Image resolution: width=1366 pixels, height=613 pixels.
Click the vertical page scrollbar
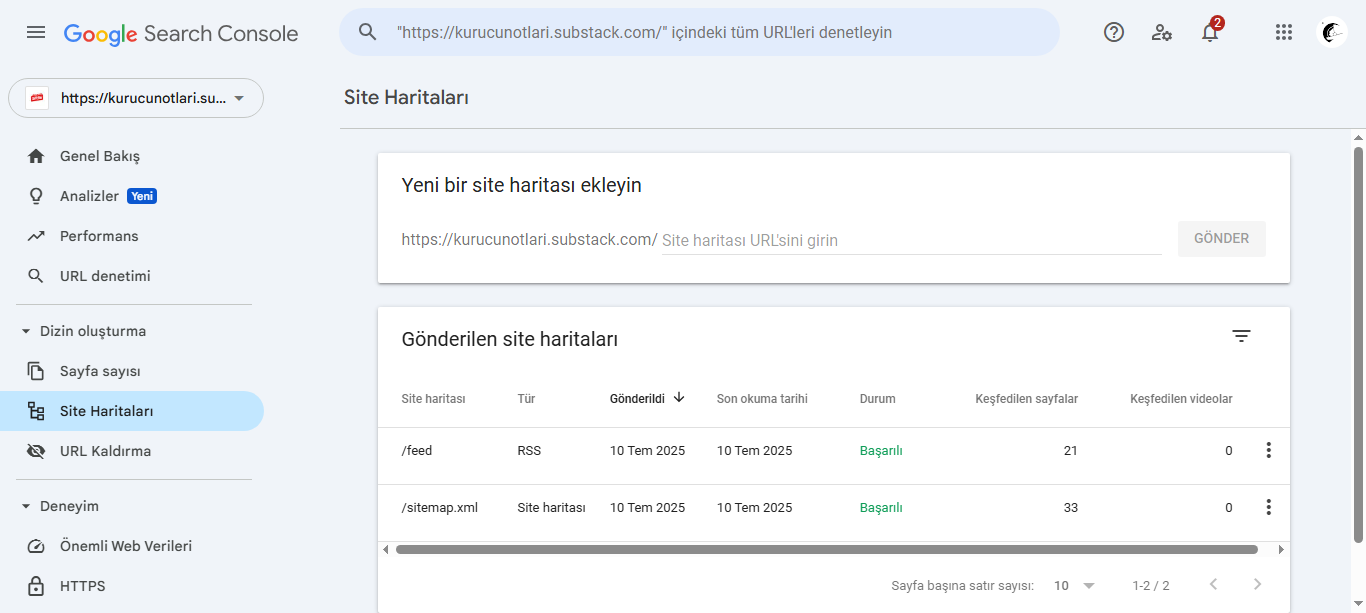(x=1358, y=345)
